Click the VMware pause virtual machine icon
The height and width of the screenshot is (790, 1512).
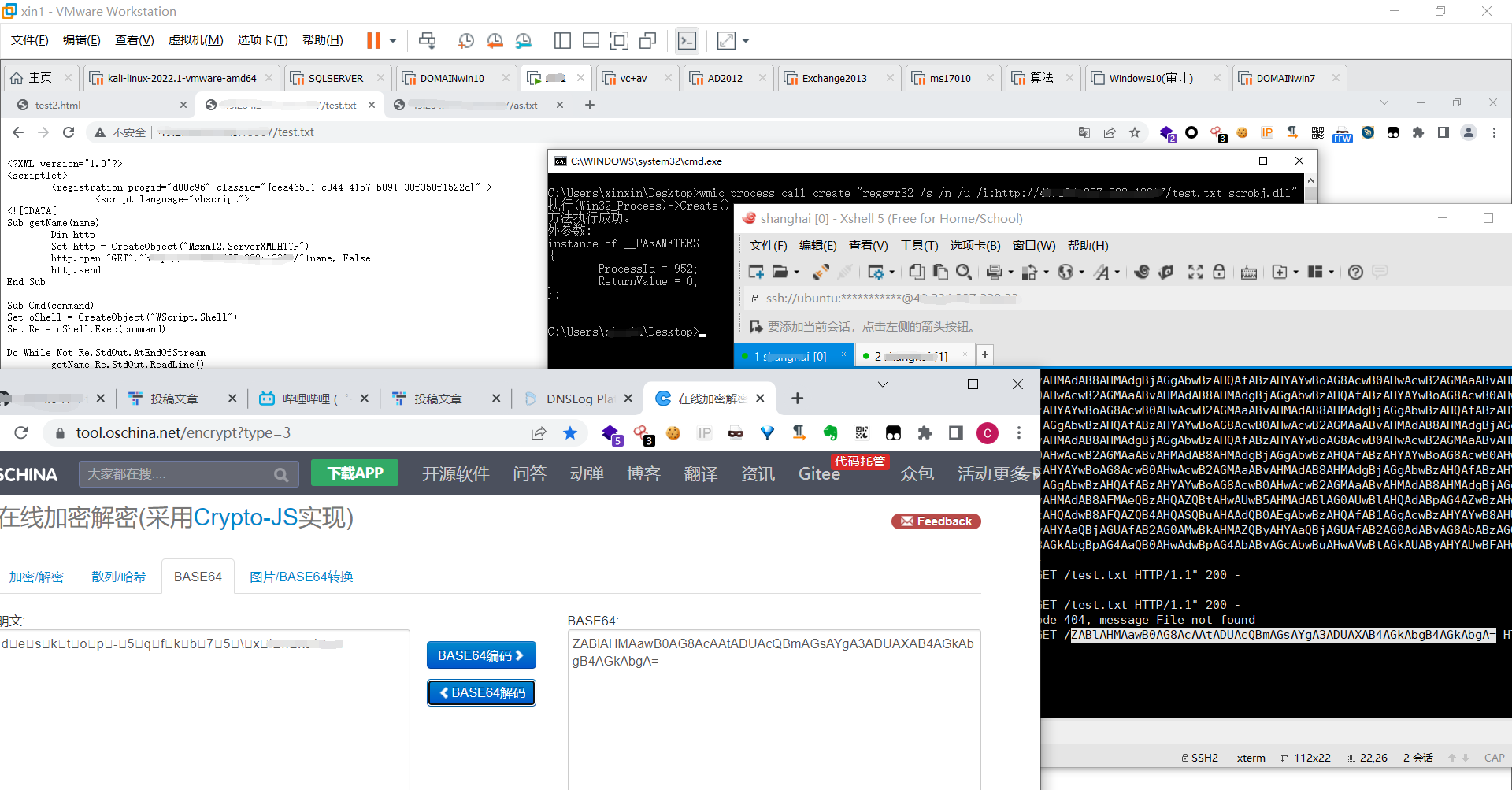(x=373, y=40)
